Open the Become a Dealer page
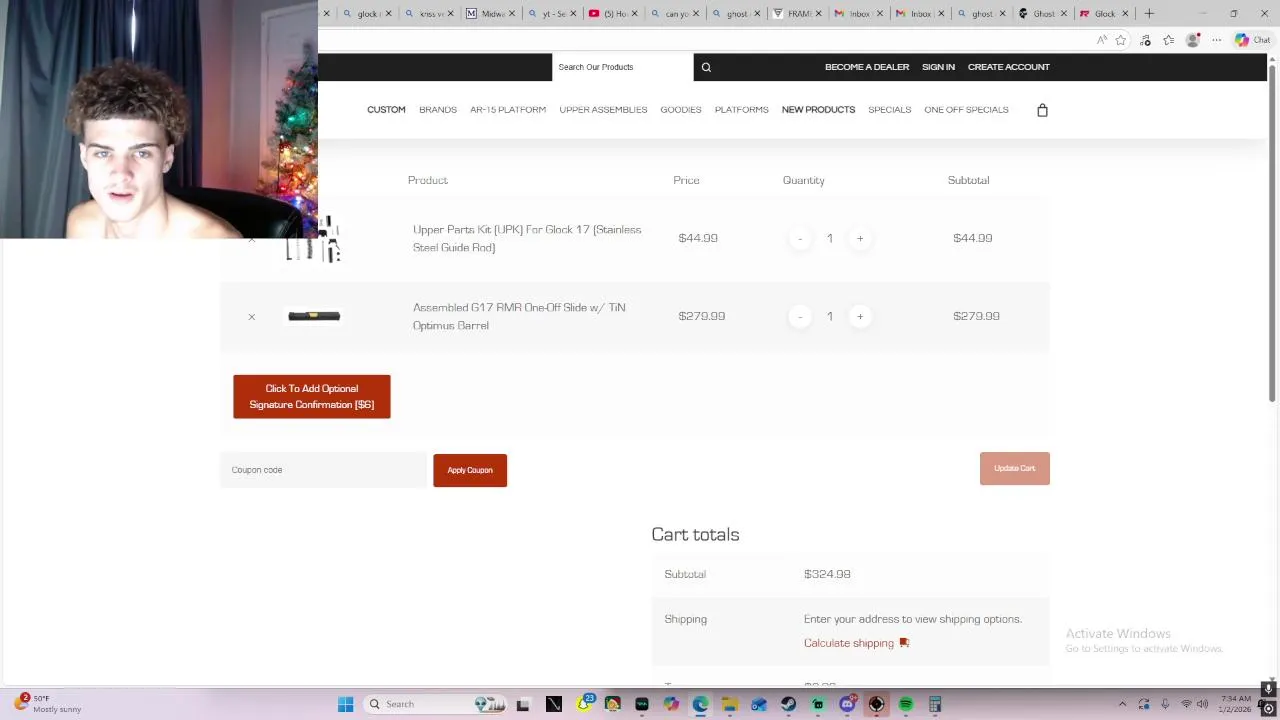1280x720 pixels. click(867, 67)
